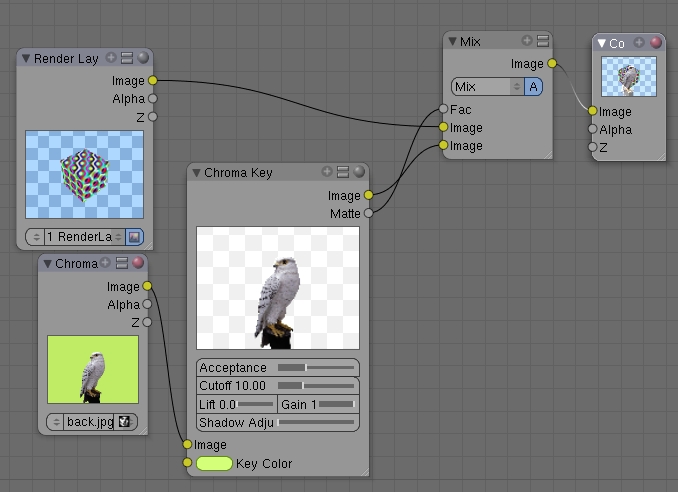Collapse the Chroma Key node triangle
678x492 pixels.
click(x=196, y=173)
